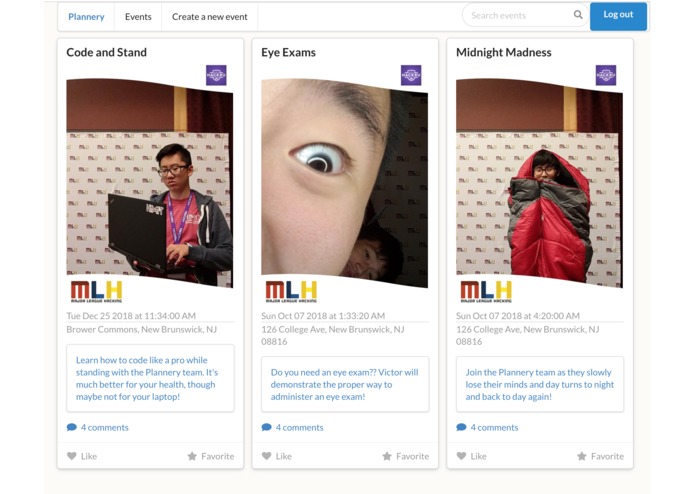Click the Eye Exams 126 College Ave address
The width and height of the screenshot is (695, 494).
tap(333, 335)
